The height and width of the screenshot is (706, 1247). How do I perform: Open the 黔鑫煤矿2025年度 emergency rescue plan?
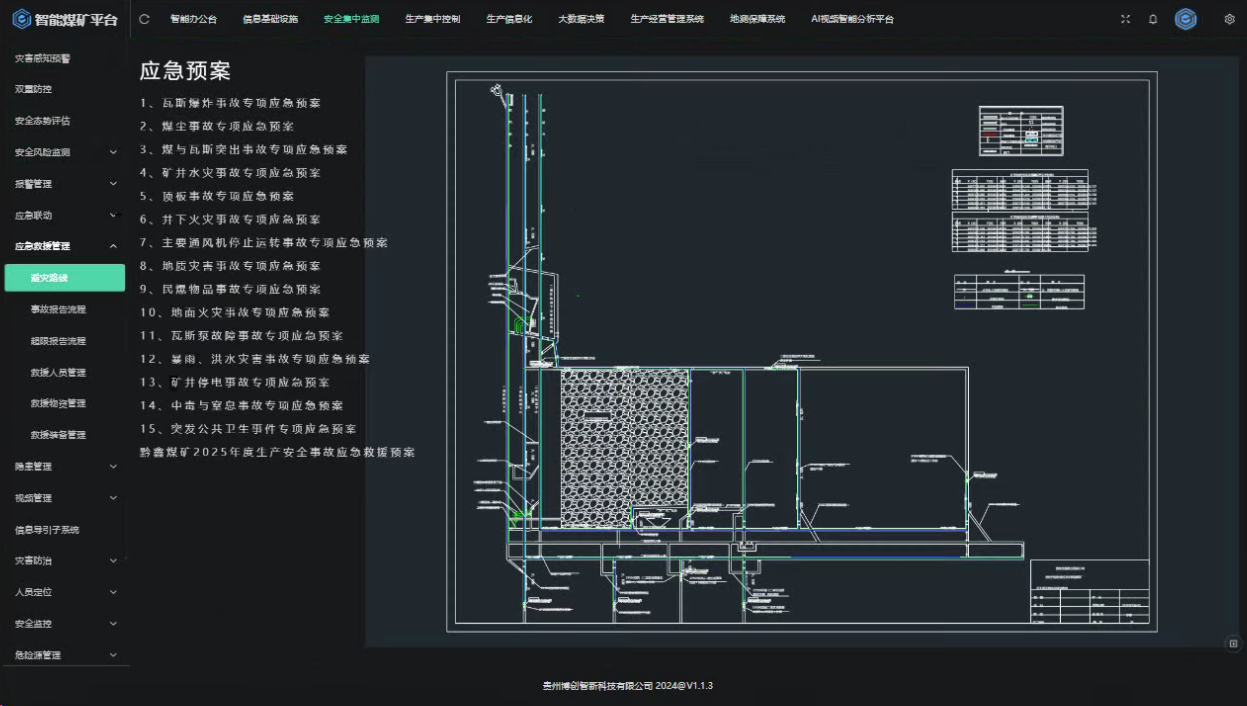click(277, 452)
